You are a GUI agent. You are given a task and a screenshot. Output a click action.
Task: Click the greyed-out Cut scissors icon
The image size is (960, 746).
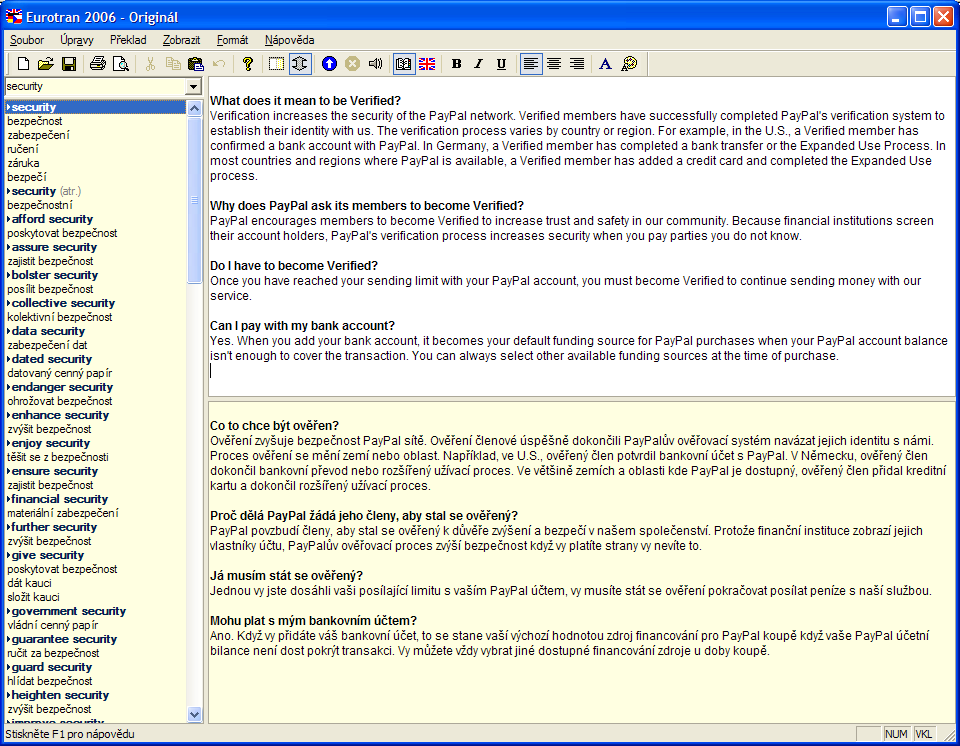tap(150, 64)
